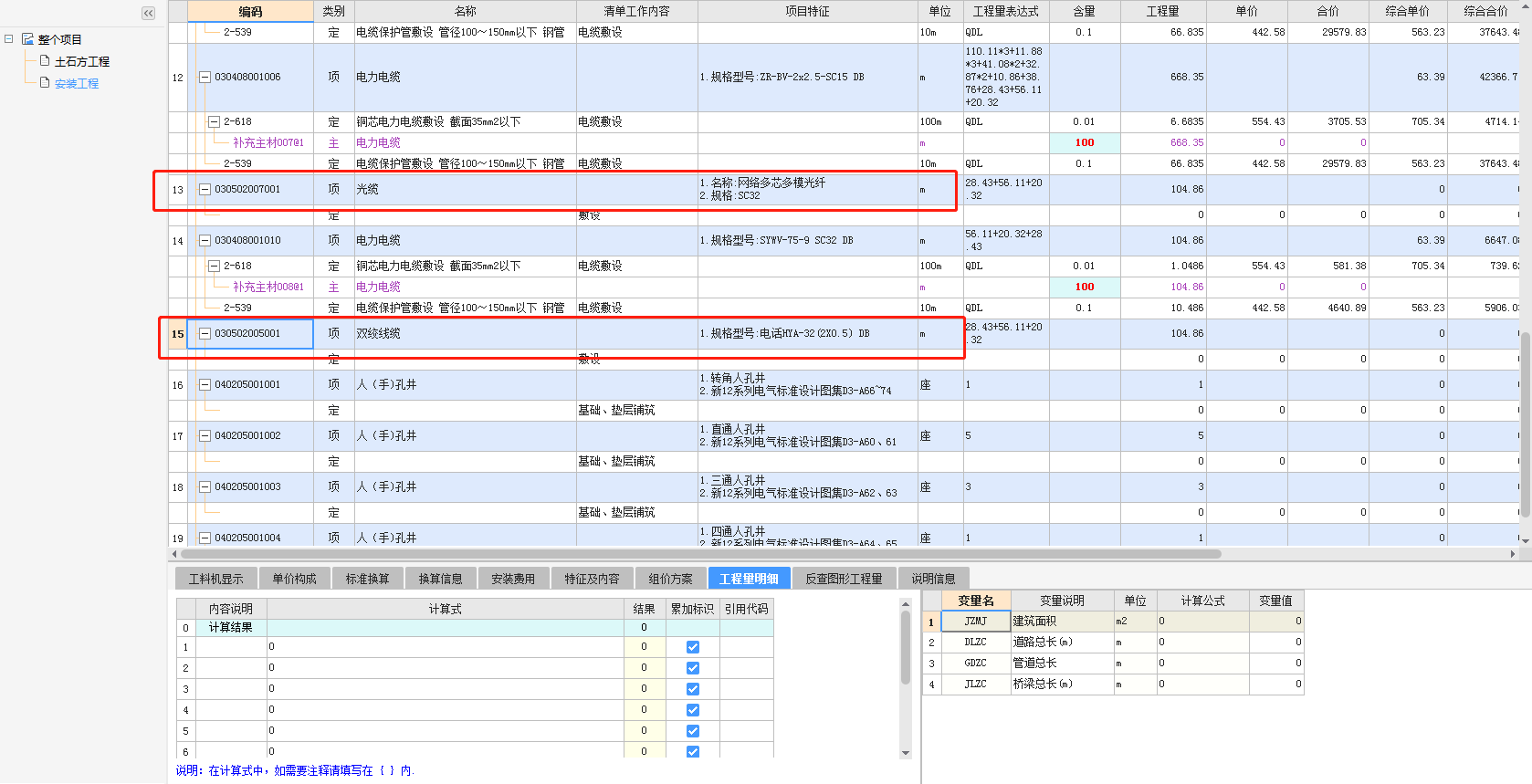Collapse item 040205001004

click(x=205, y=538)
